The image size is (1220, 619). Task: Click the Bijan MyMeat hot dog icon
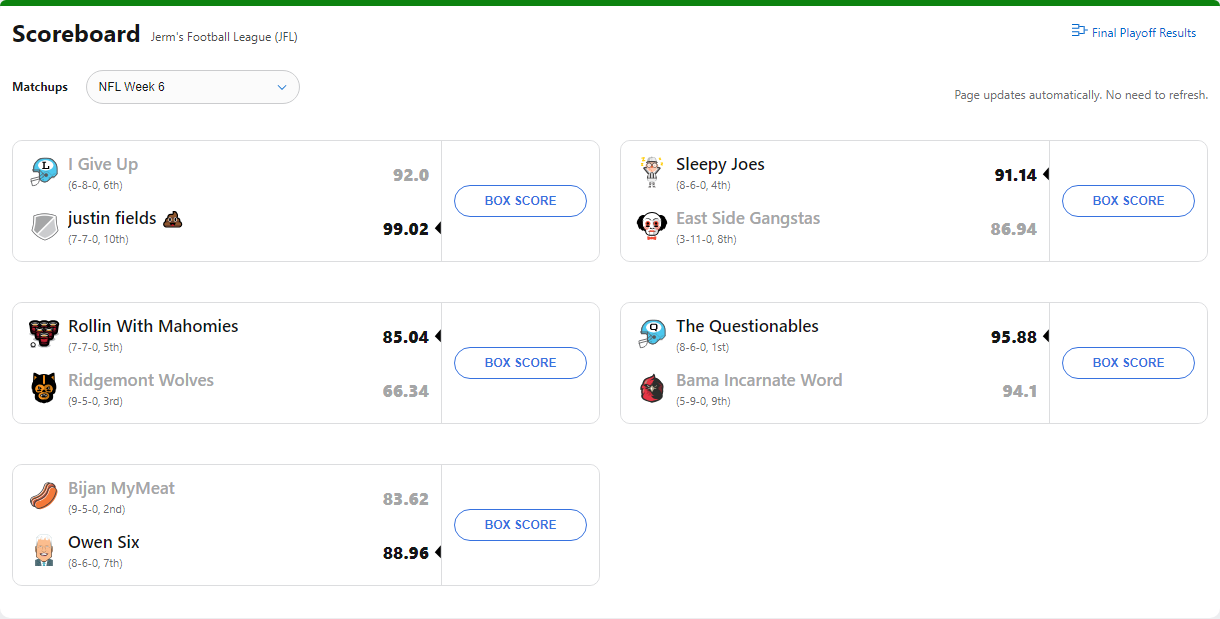click(44, 496)
